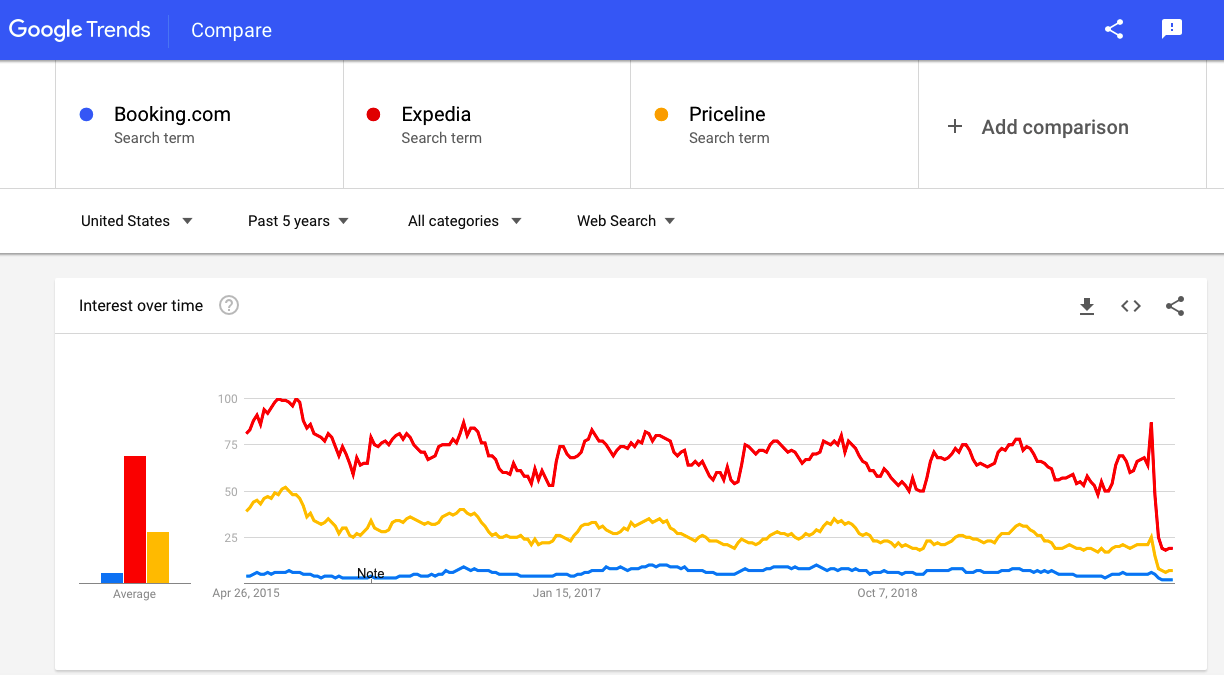
Task: Edit the Priceline search term
Action: pyautogui.click(x=727, y=115)
